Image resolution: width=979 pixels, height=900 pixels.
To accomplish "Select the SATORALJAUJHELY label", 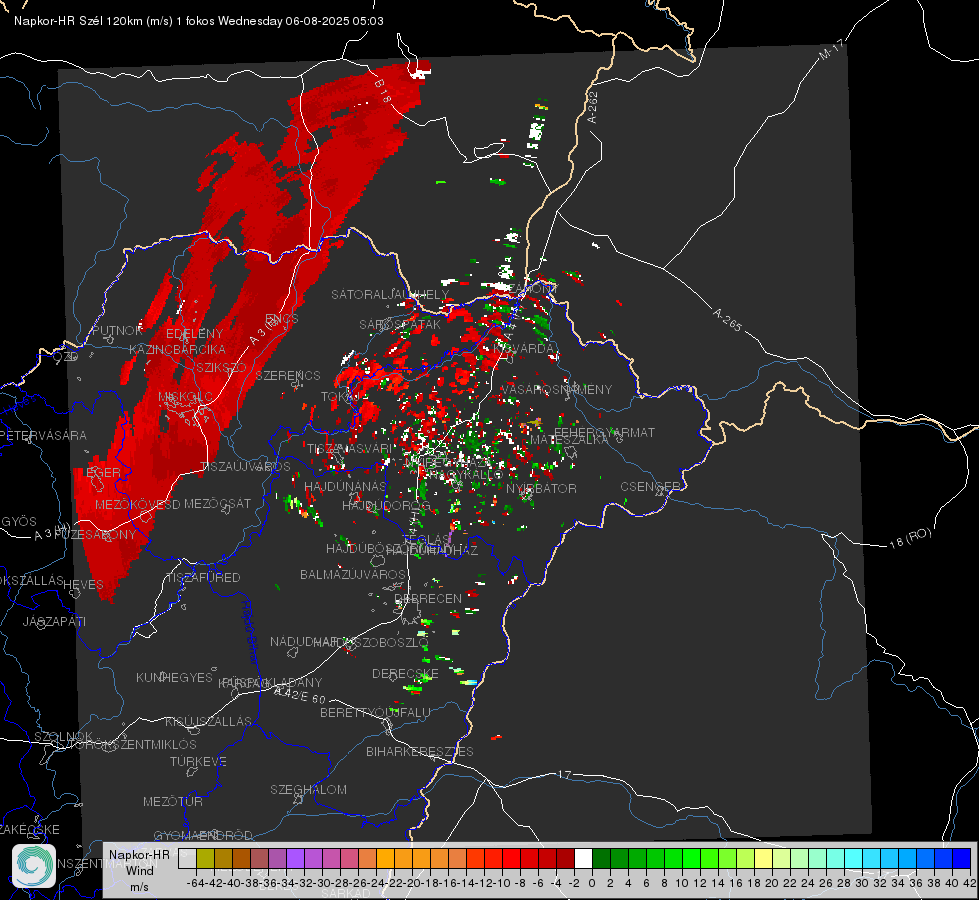I will point(390,294).
